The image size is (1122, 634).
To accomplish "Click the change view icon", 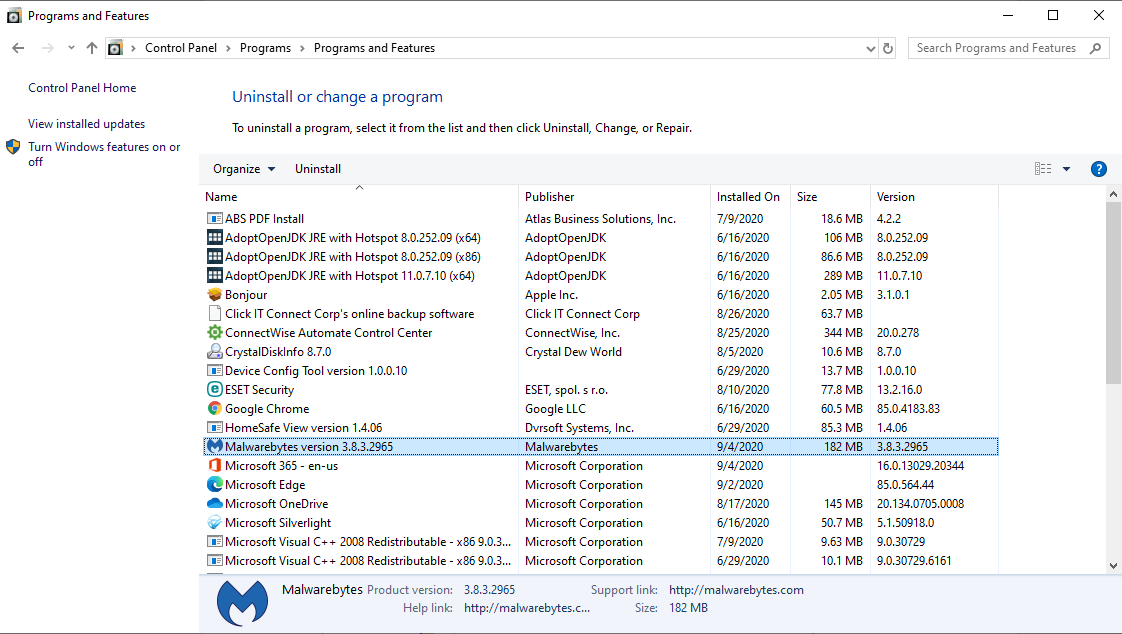I will click(x=1043, y=169).
